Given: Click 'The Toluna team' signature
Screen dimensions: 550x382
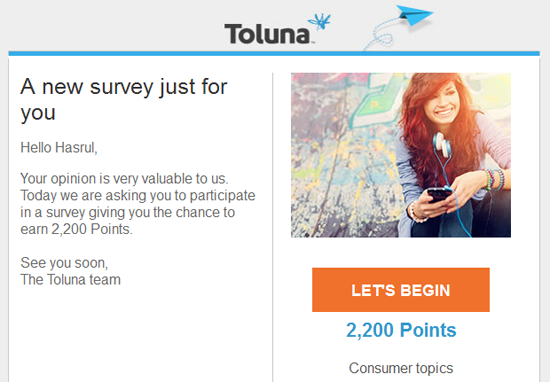Looking at the screenshot, I should click(x=71, y=280).
